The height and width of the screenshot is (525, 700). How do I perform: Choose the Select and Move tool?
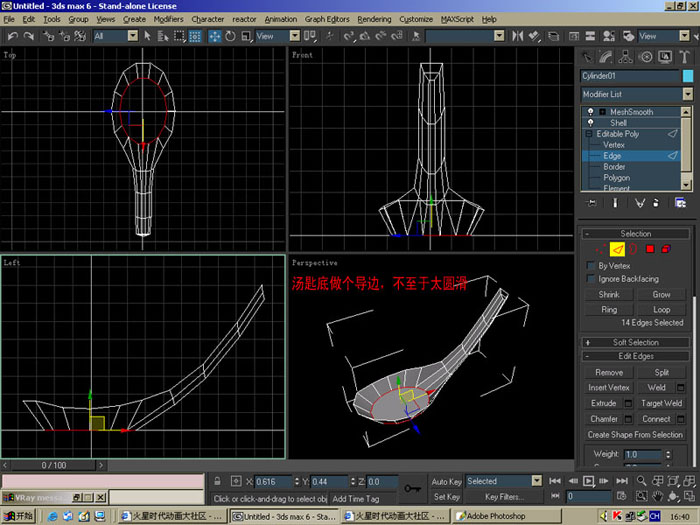(215, 36)
